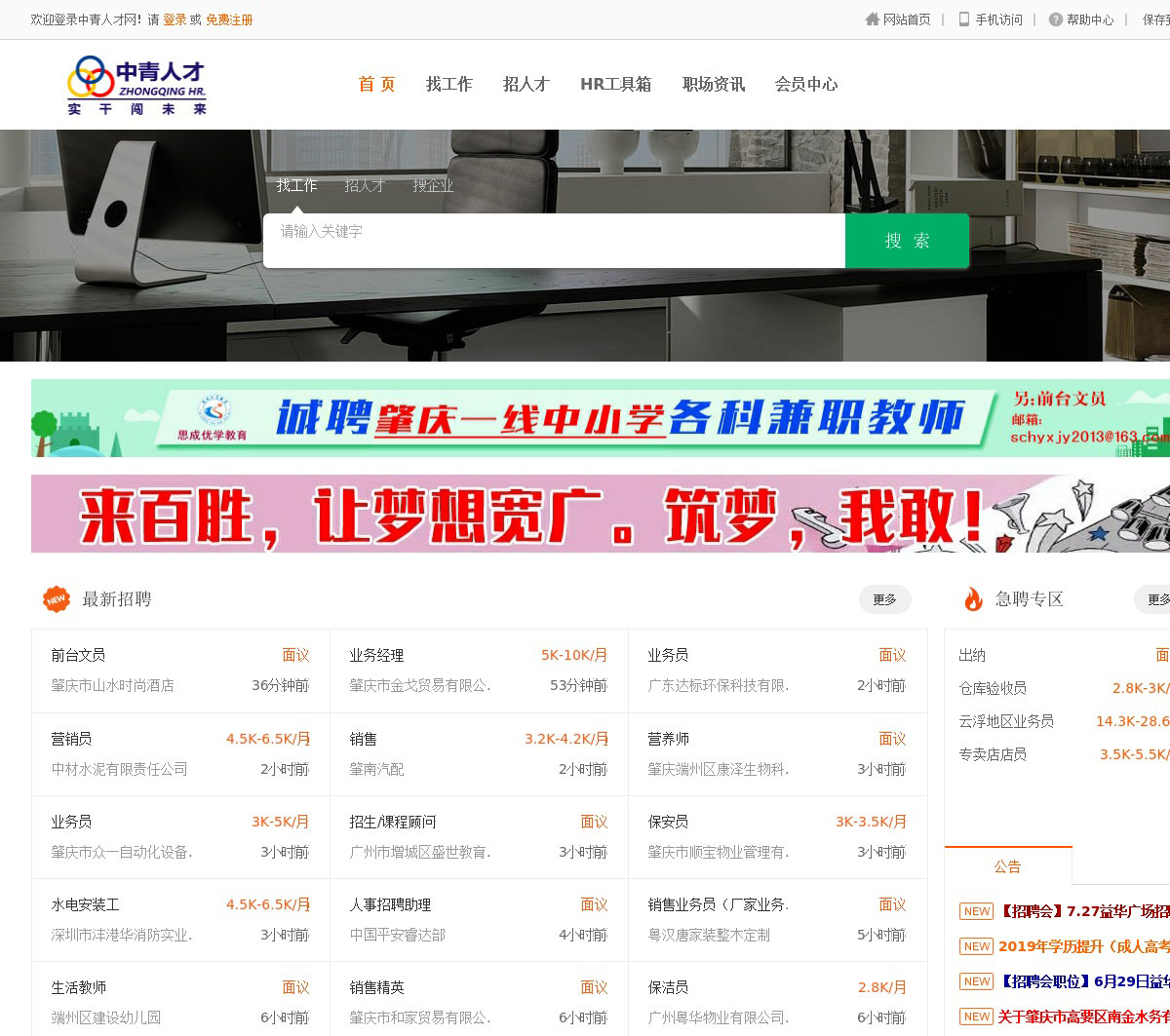Open company 肇庆市山水时尚酒店
Screen dimensions: 1170x1036
(112, 685)
